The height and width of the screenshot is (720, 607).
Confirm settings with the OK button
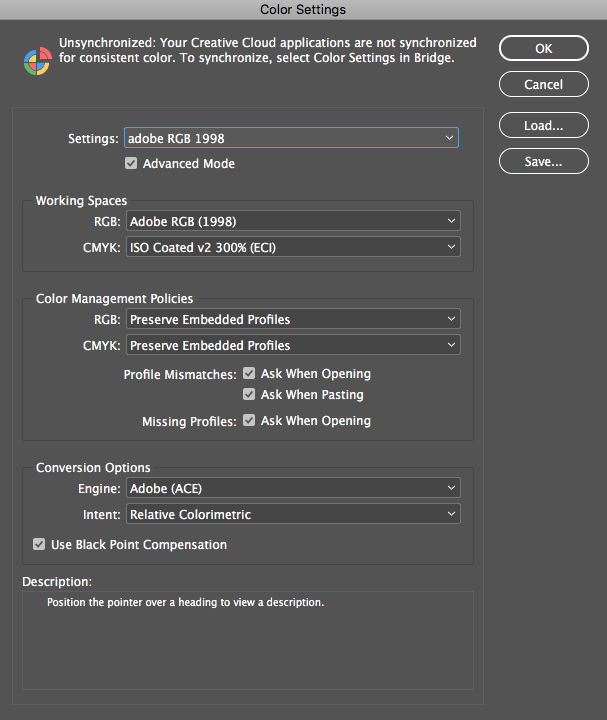(544, 48)
